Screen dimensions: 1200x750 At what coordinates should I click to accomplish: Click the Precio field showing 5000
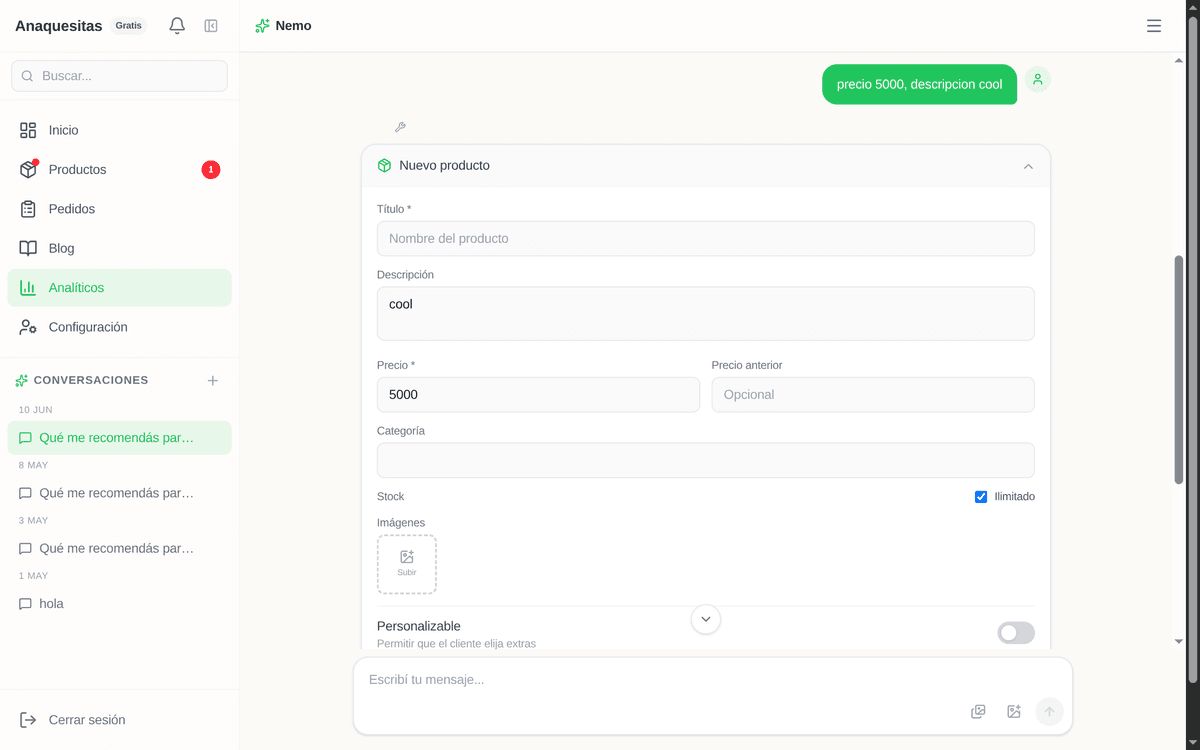coord(538,395)
